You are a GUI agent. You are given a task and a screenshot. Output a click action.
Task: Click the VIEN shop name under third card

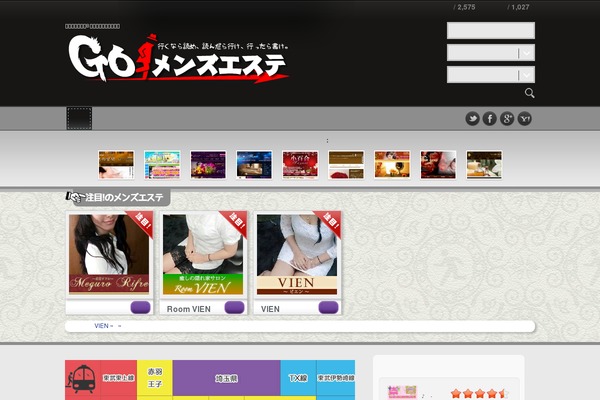pyautogui.click(x=270, y=309)
